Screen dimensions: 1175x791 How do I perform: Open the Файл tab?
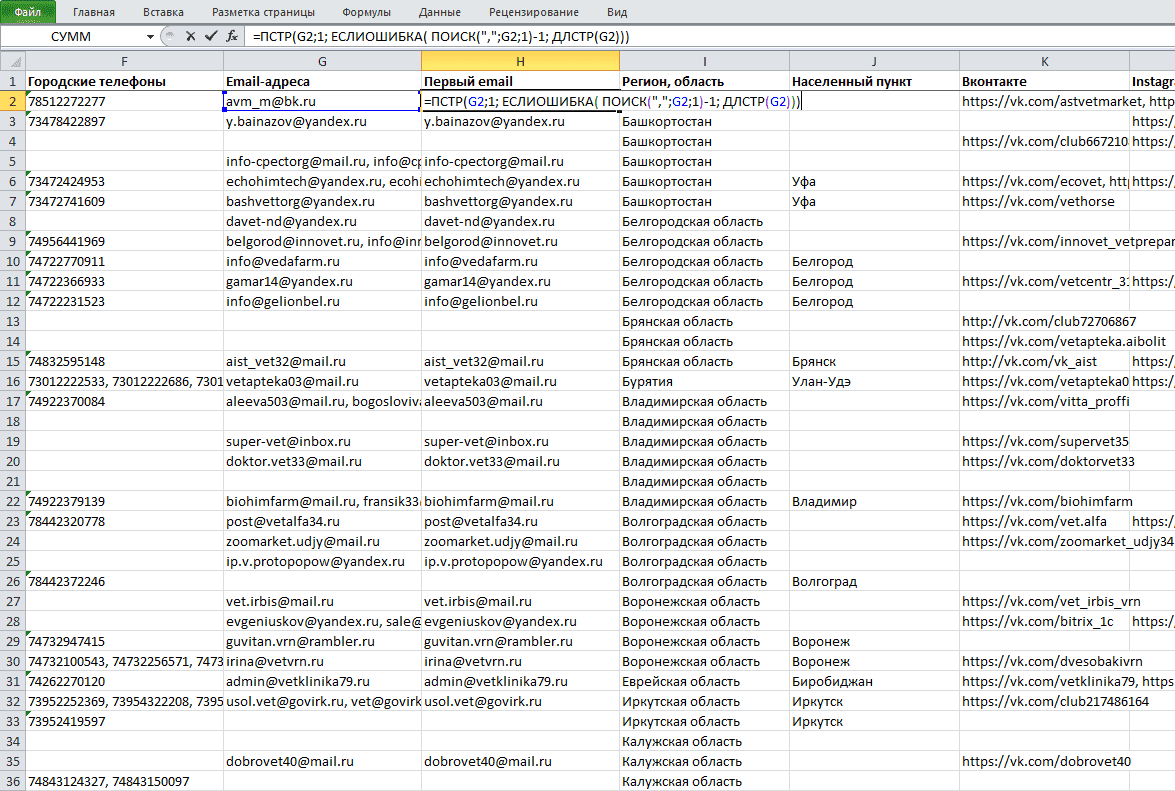tap(28, 12)
